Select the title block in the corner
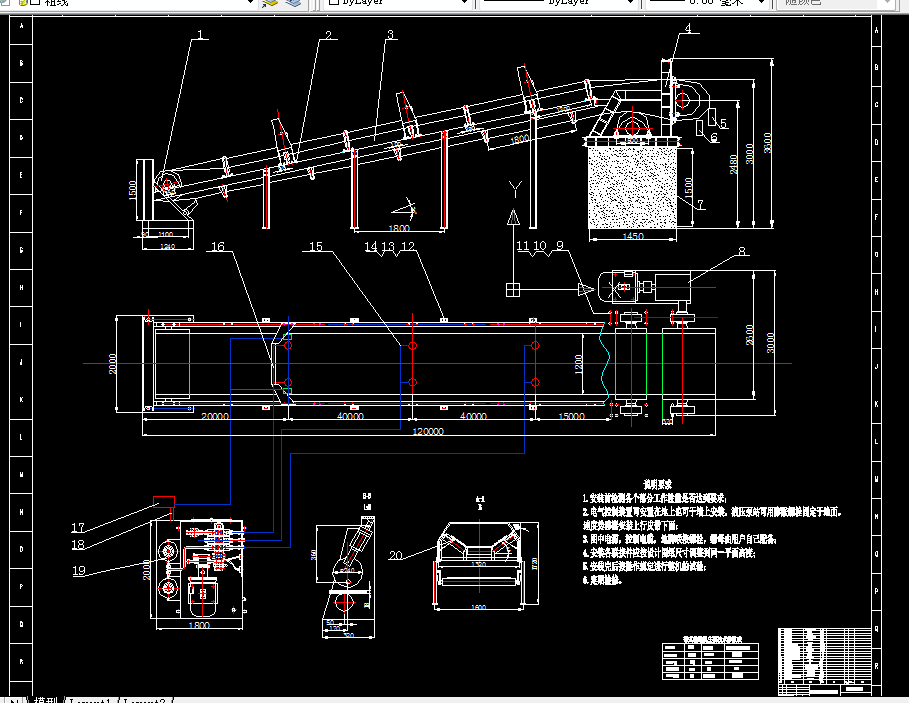 825,661
